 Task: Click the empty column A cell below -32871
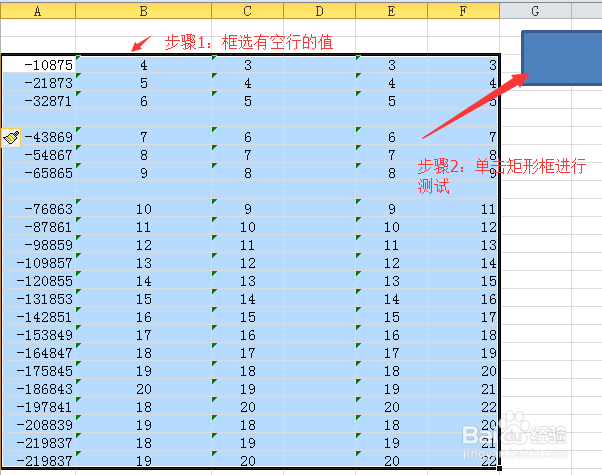click(x=38, y=119)
